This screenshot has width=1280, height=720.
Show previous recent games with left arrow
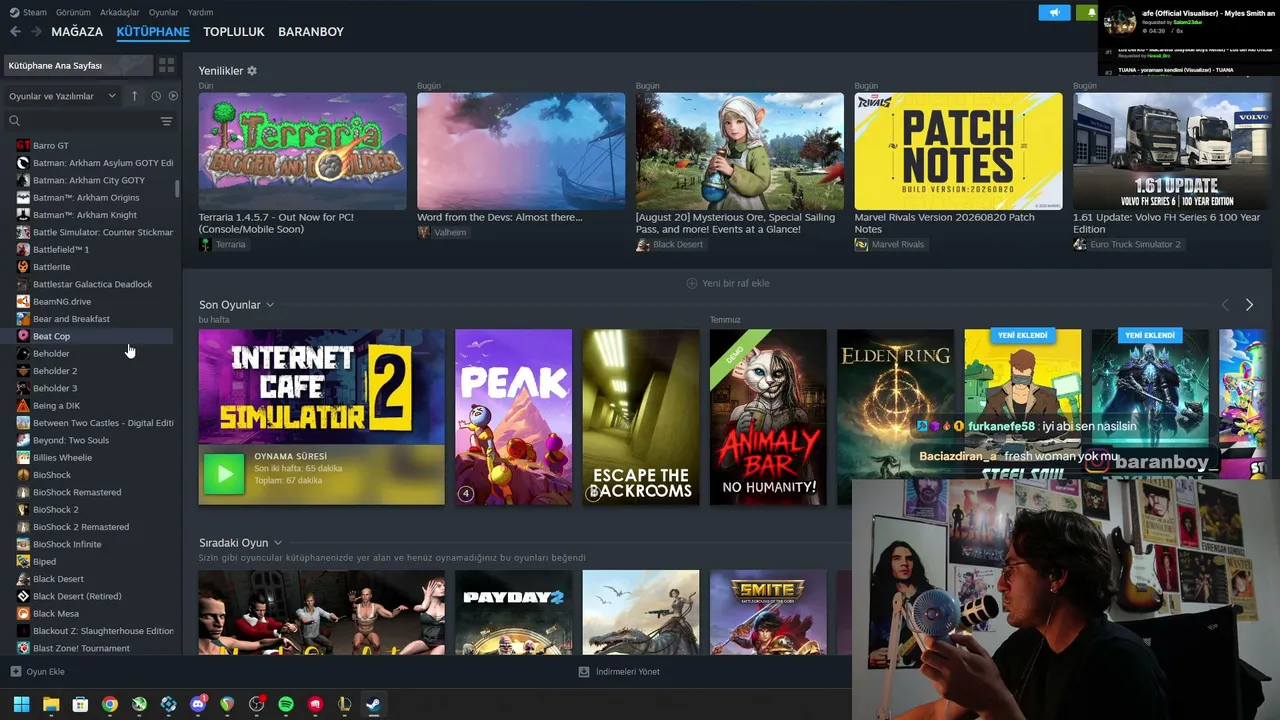click(x=1225, y=305)
